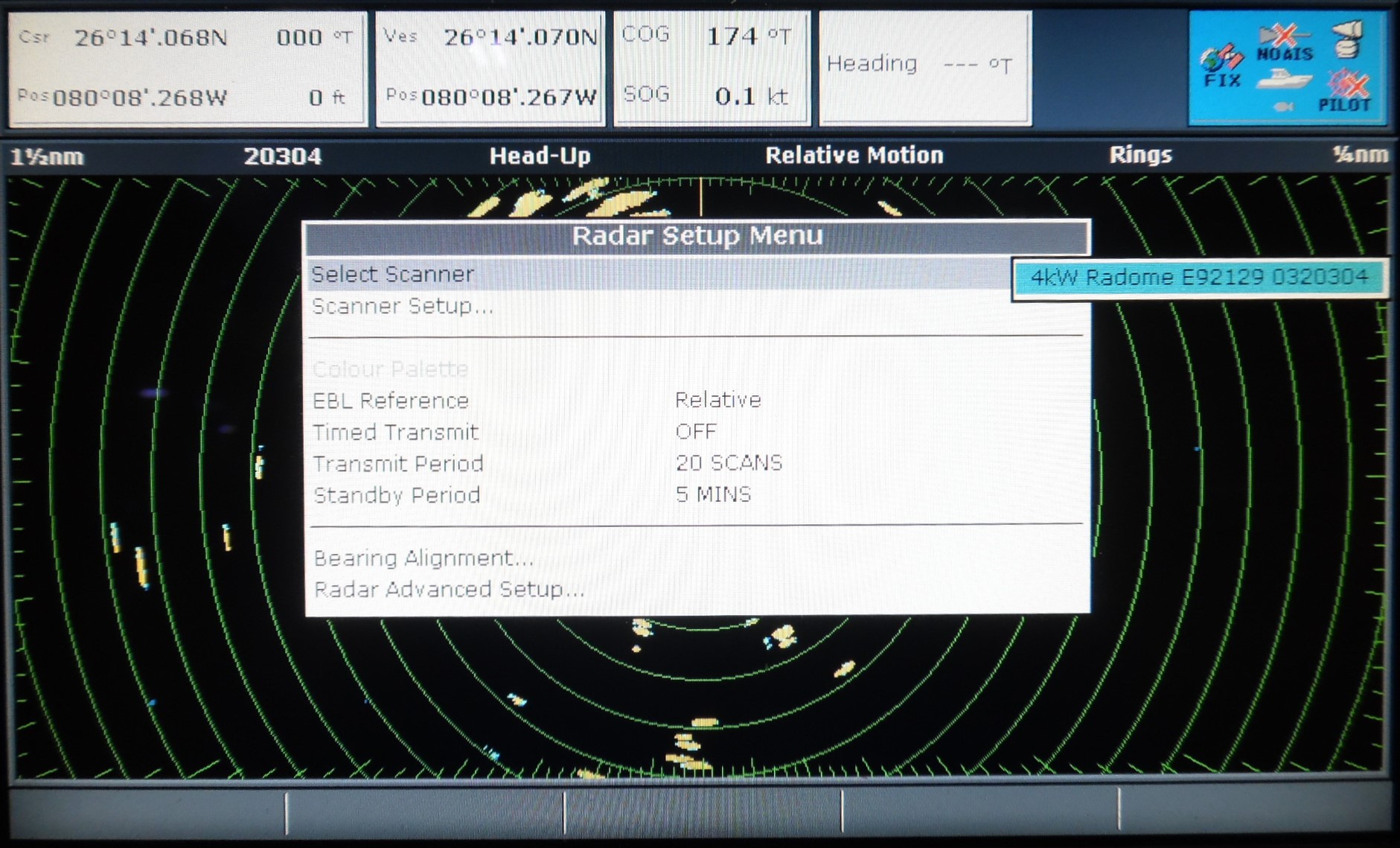
Task: Click the Relative Motion mode label
Action: point(854,155)
